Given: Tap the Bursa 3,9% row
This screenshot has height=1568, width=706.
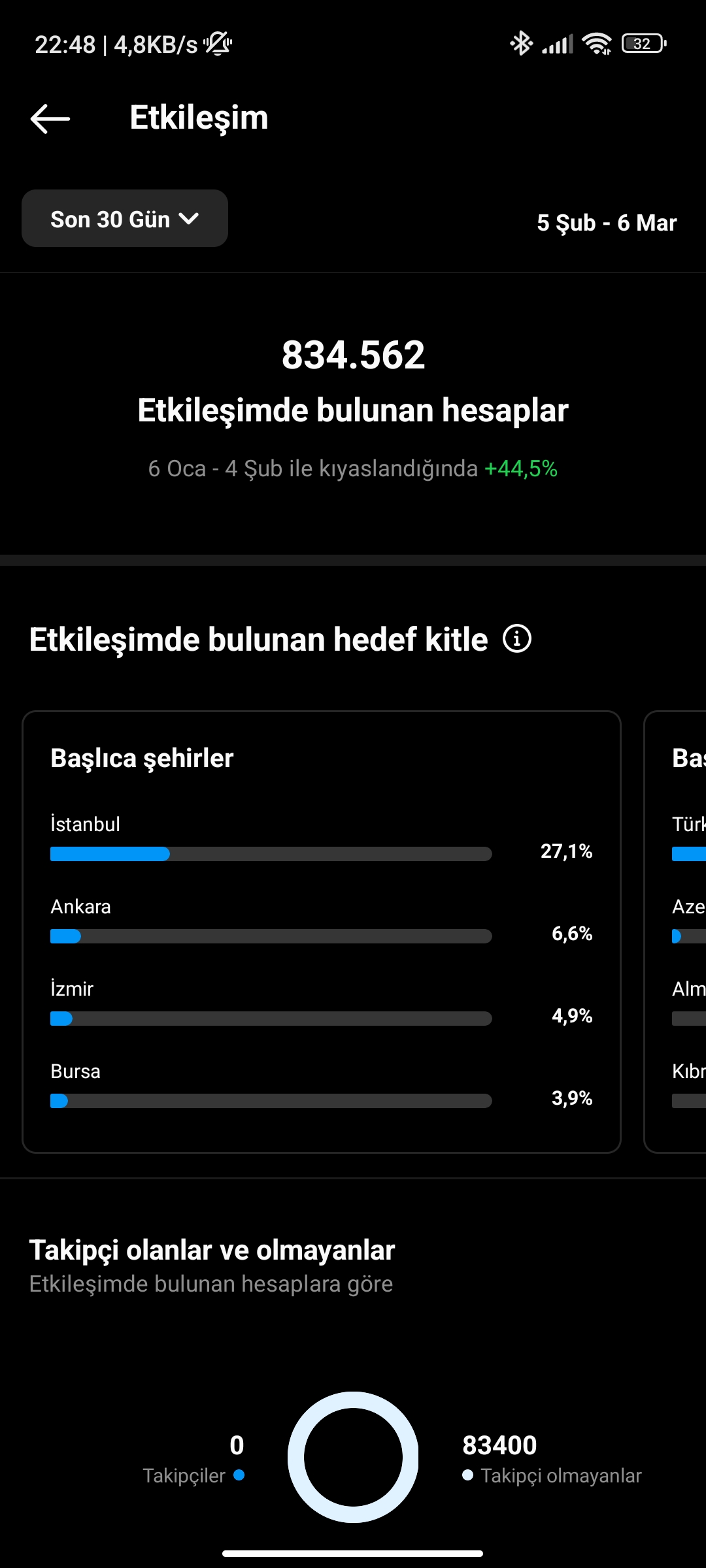Looking at the screenshot, I should (322, 1085).
